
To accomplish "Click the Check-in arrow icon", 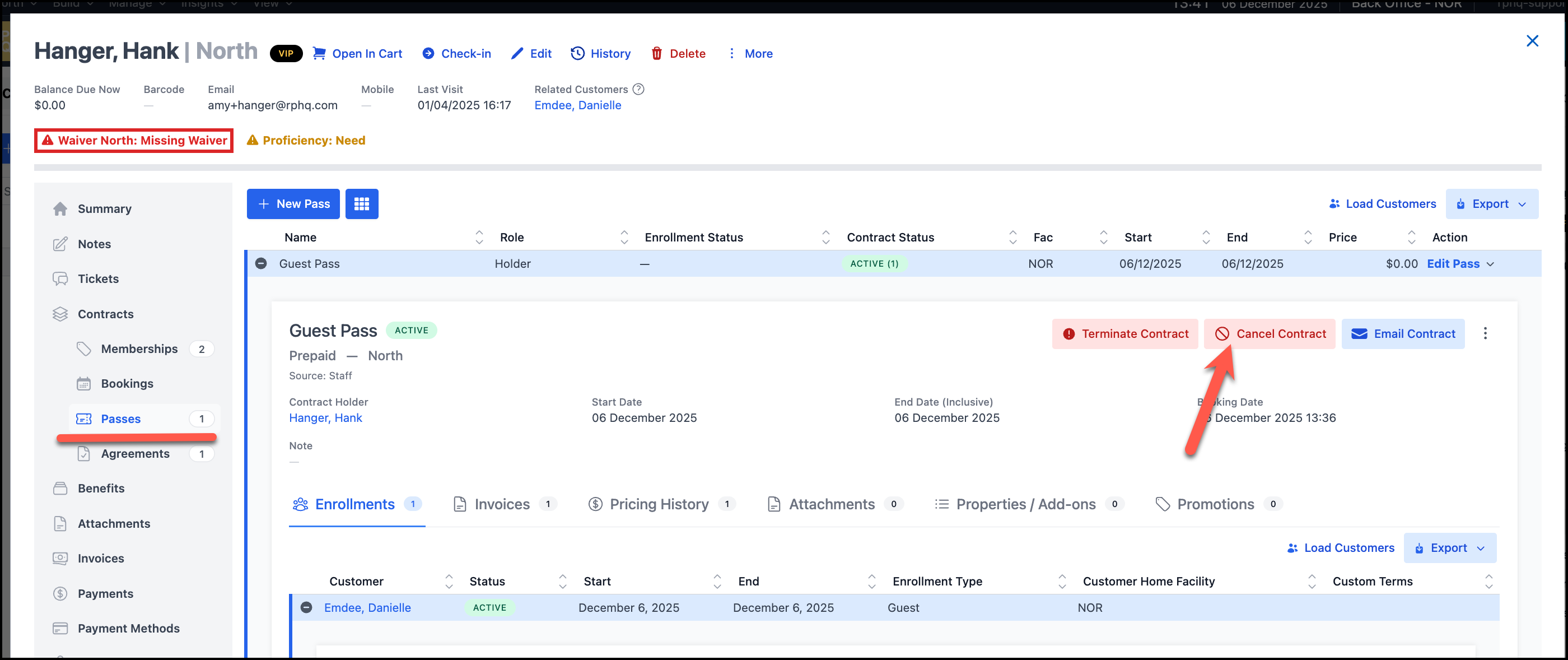I will coord(428,54).
